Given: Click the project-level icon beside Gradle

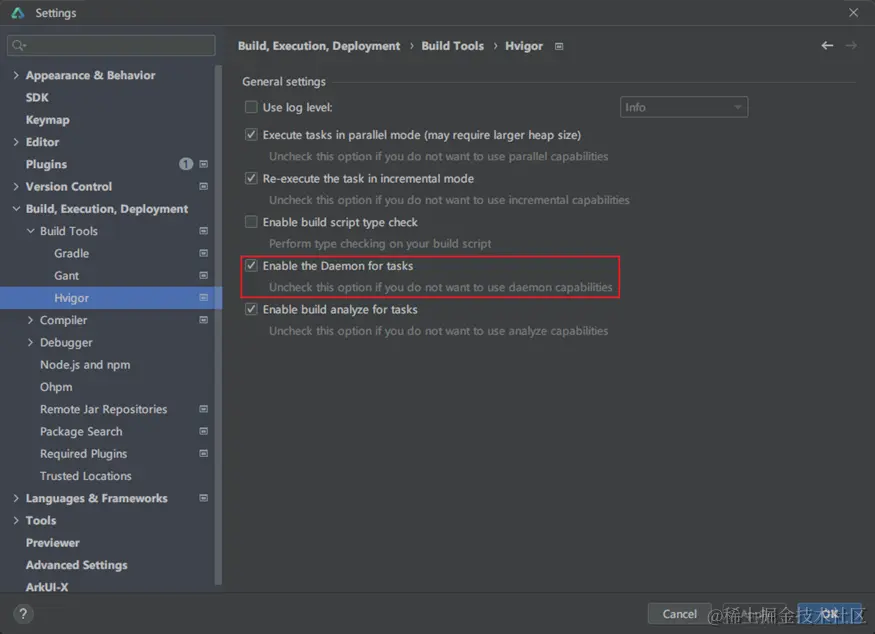Looking at the screenshot, I should (204, 254).
